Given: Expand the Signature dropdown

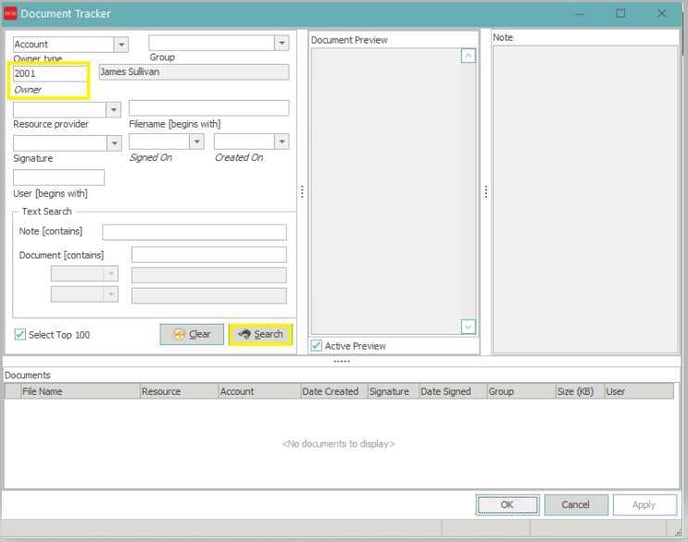Looking at the screenshot, I should 113,143.
